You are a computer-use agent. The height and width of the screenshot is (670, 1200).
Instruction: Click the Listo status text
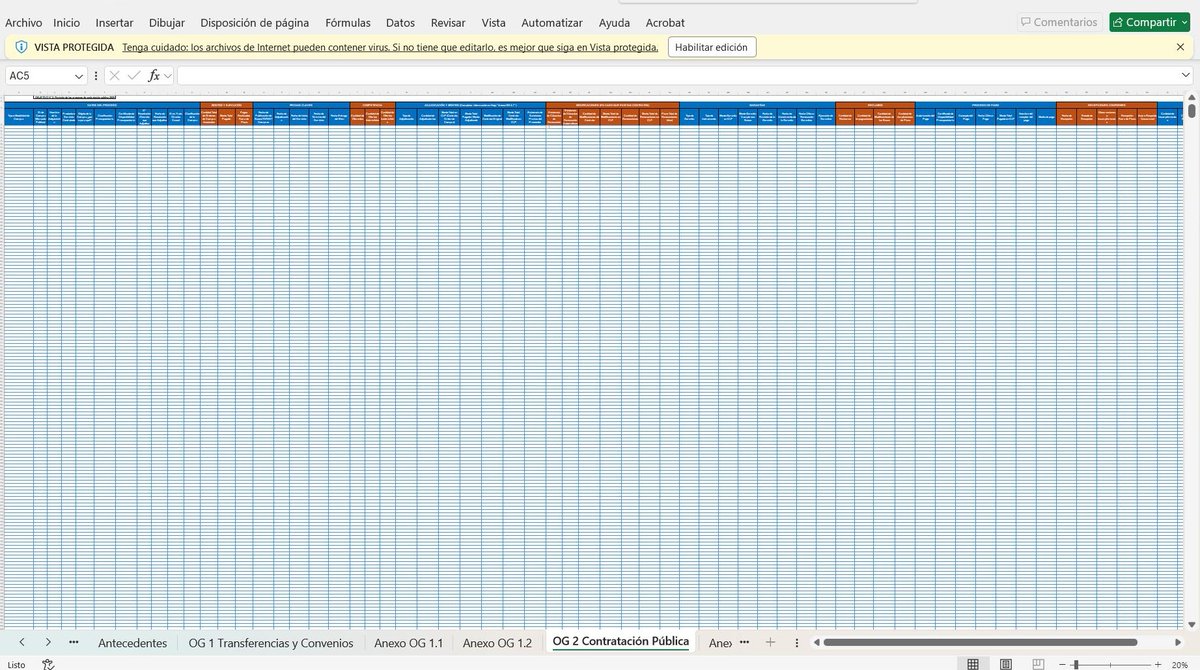pyautogui.click(x=16, y=664)
